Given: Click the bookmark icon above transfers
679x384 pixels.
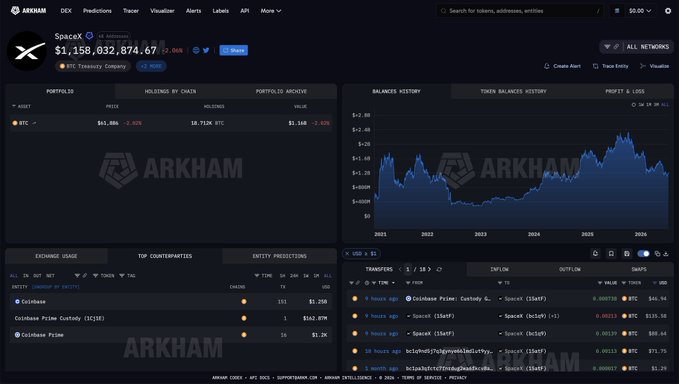Looking at the screenshot, I should pyautogui.click(x=611, y=253).
